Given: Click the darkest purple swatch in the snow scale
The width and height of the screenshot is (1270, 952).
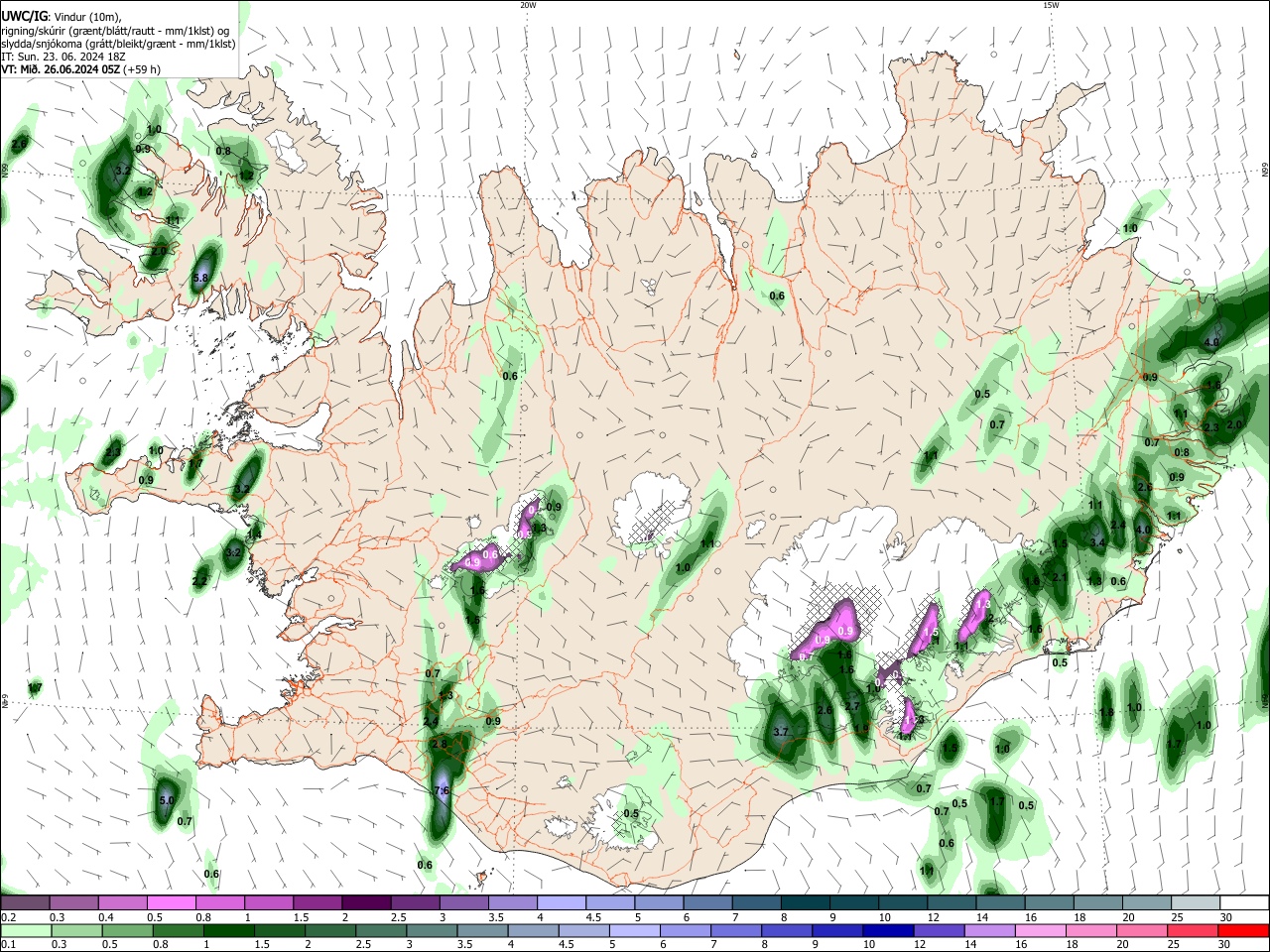Looking at the screenshot, I should pyautogui.click(x=366, y=902).
